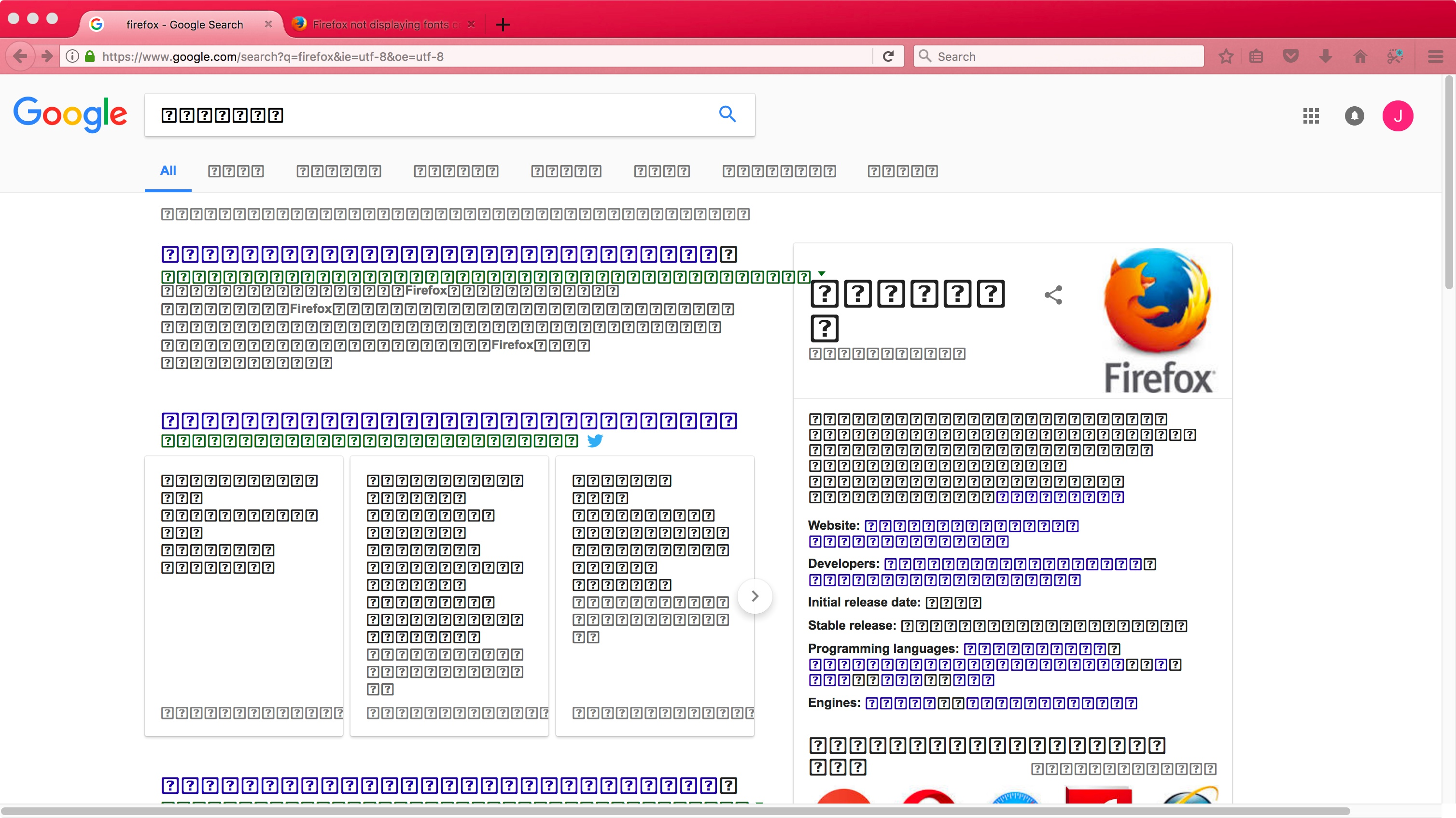Go to the home page icon
Viewport: 1456px width, 818px height.
point(1360,56)
